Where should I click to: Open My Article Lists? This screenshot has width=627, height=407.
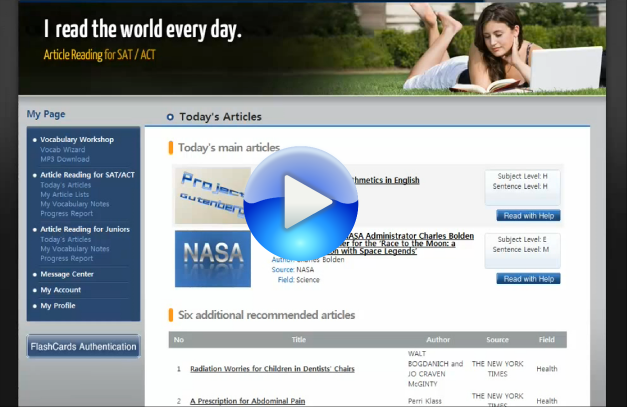[64, 195]
